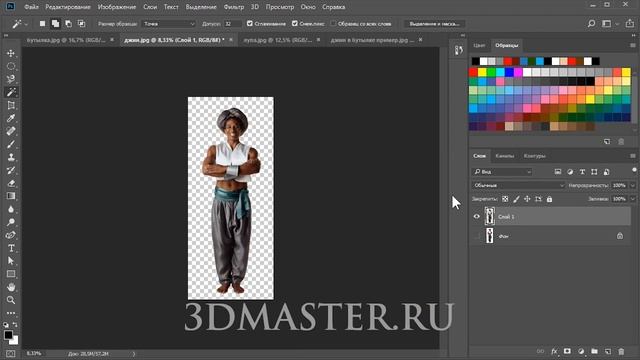Toggle lock all padlock icon
The height and width of the screenshot is (360, 640).
549,199
